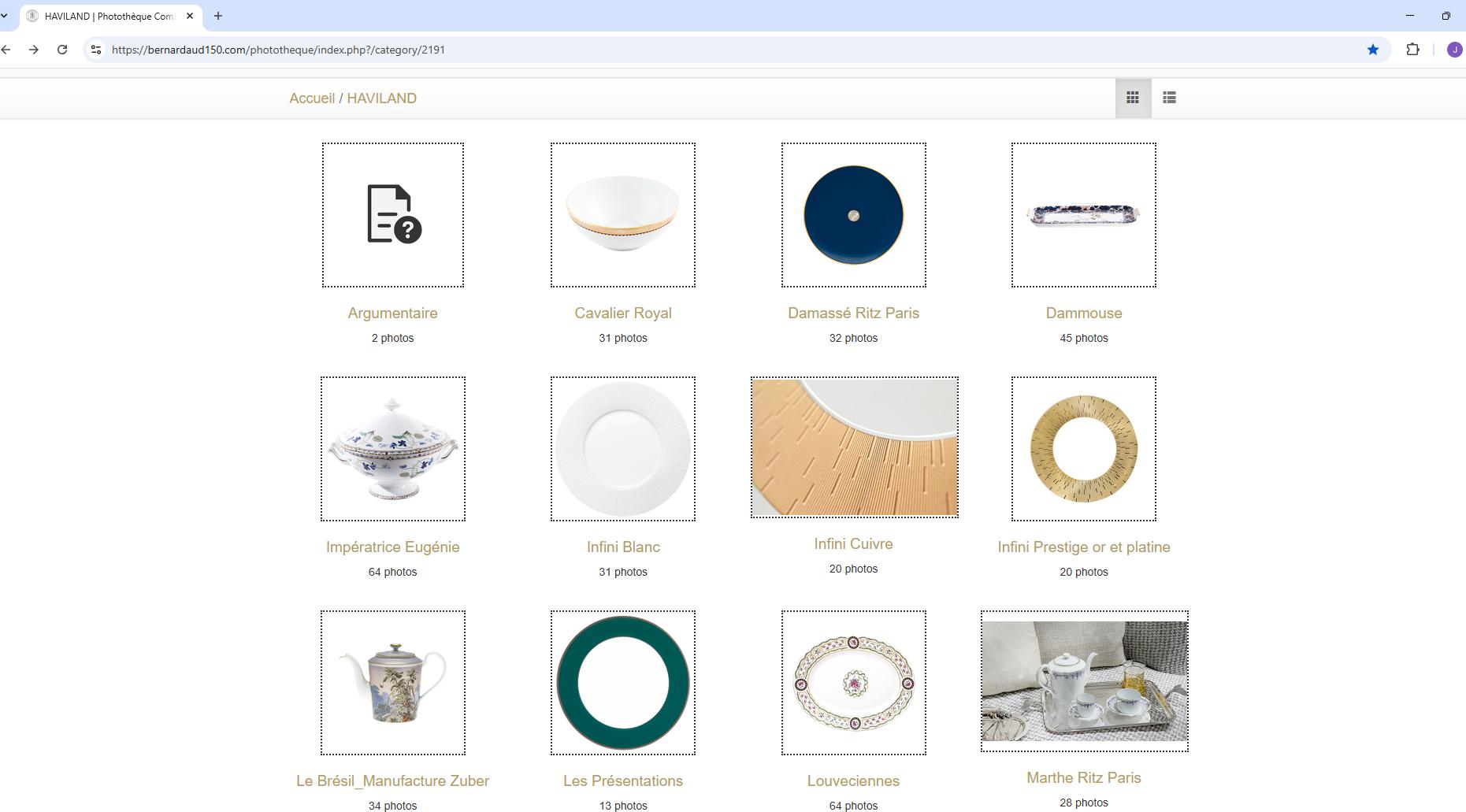Click the Damassé Ritz Paris album title
This screenshot has width=1466, height=812.
(854, 313)
